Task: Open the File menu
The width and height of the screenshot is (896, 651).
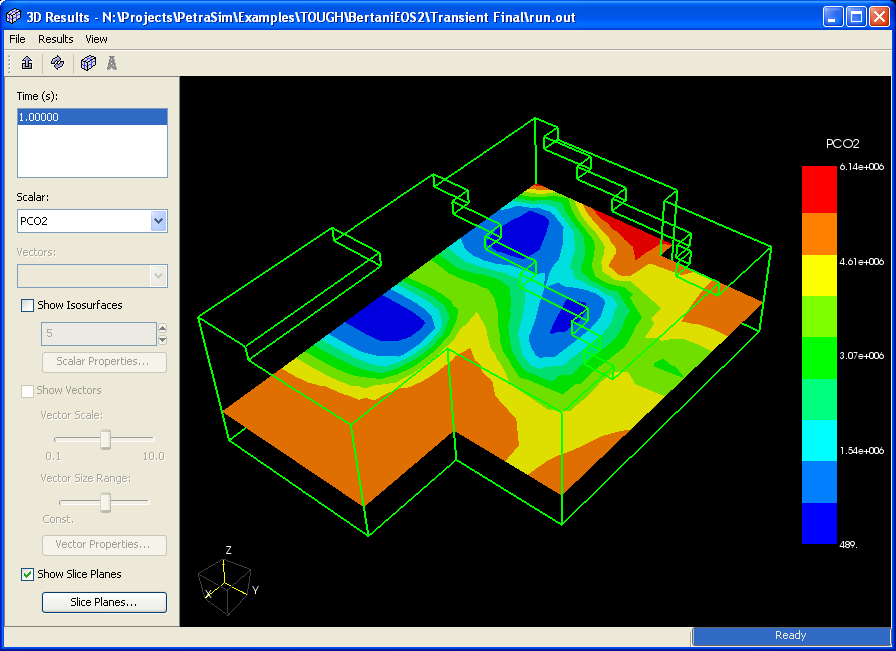Action: tap(17, 39)
